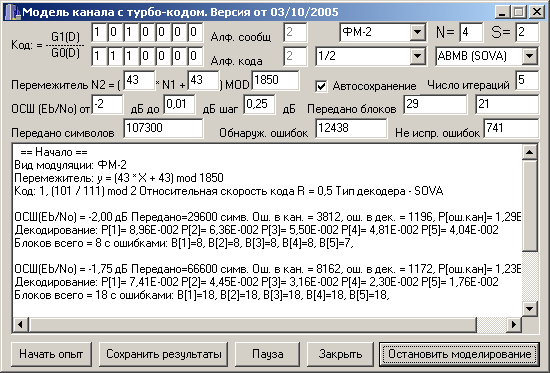
Task: Click the Передано символов field 107300
Action: coord(163,128)
